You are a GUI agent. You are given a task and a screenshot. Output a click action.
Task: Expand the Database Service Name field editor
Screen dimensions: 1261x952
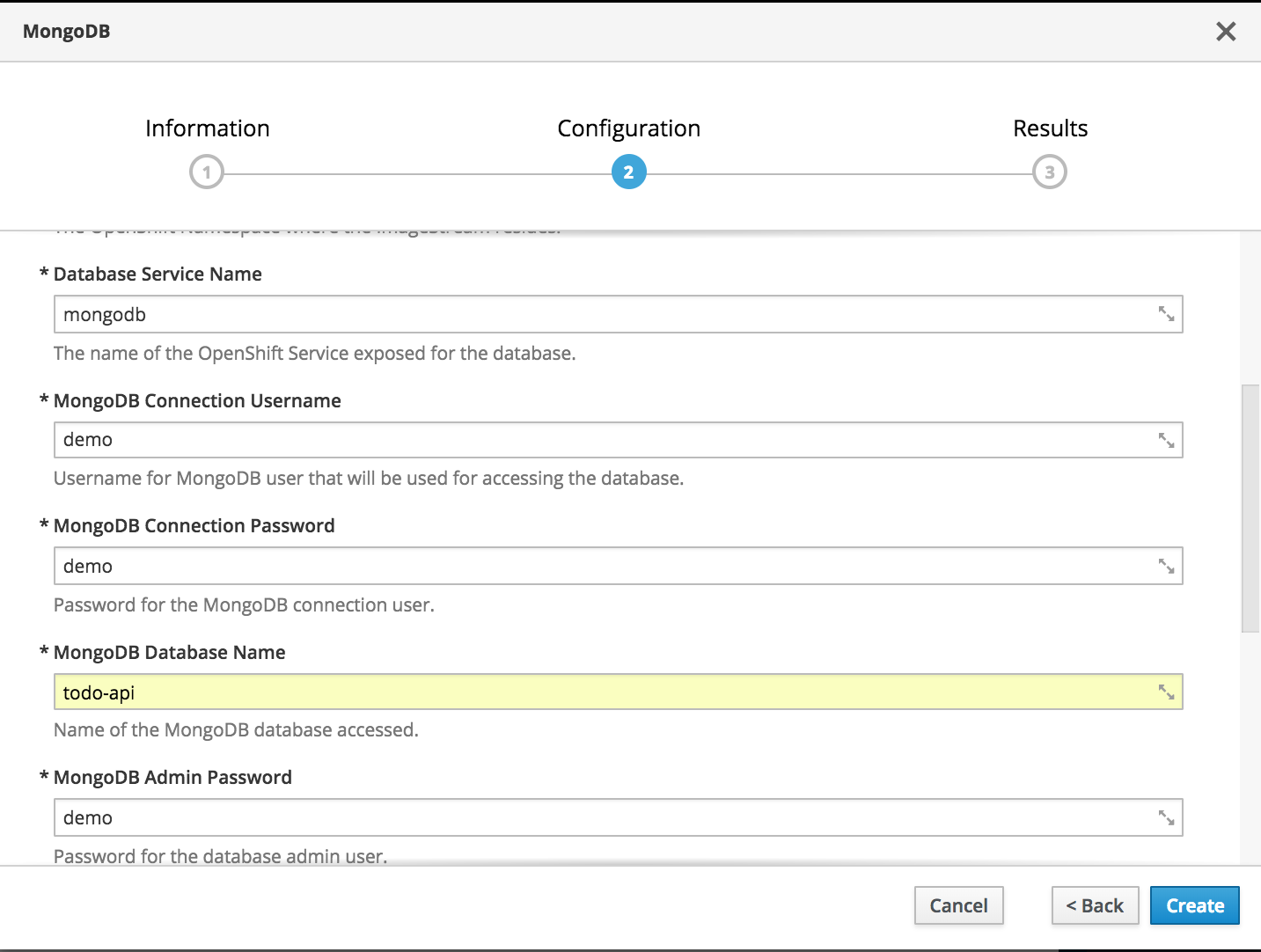1166,314
